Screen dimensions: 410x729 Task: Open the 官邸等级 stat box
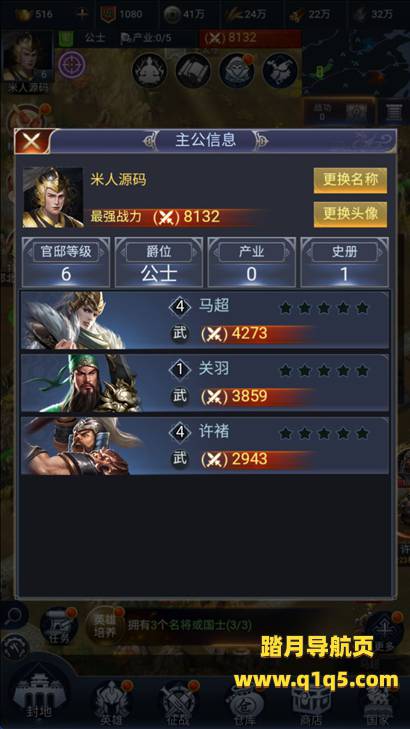pos(66,263)
